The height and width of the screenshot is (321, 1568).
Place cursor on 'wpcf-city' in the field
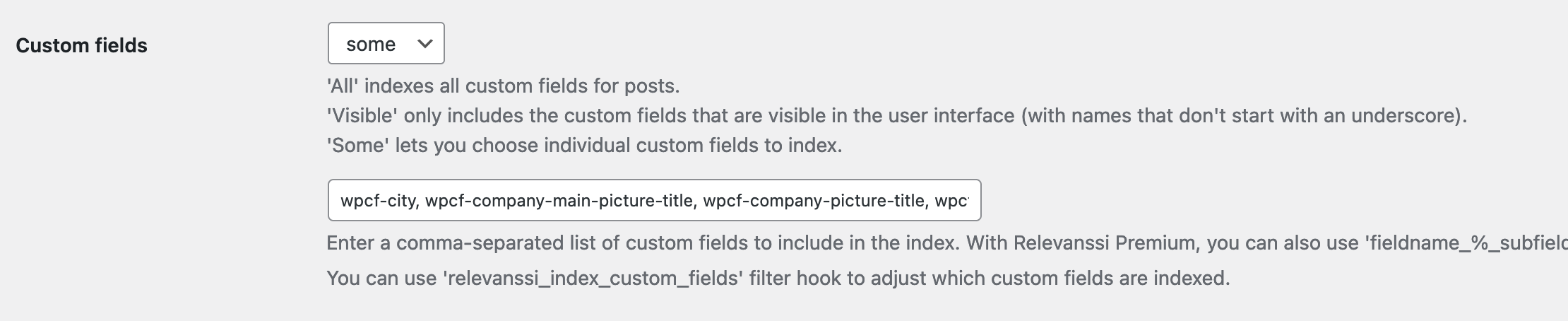(x=379, y=201)
